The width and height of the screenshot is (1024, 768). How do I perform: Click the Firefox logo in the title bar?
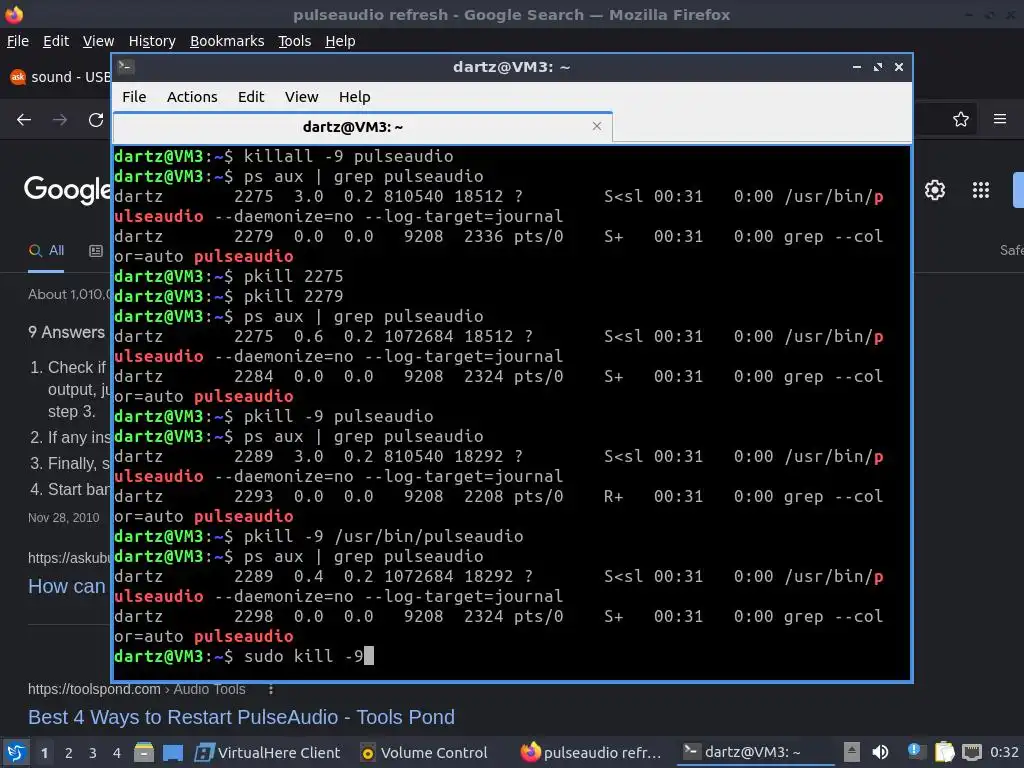pos(14,14)
